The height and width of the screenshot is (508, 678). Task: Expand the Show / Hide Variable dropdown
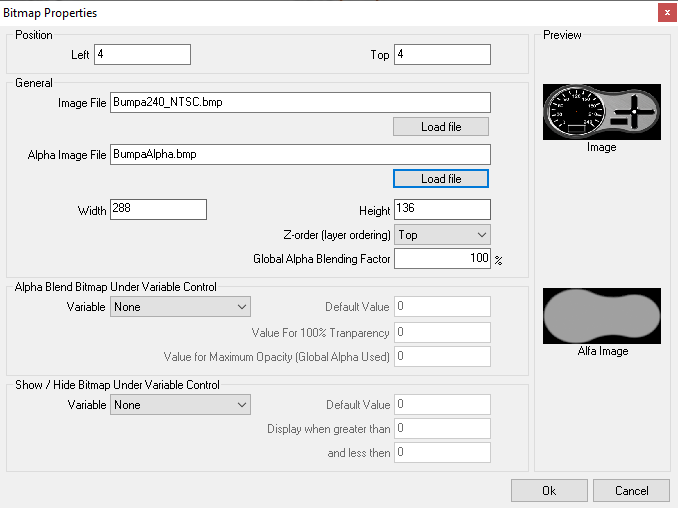(x=180, y=405)
